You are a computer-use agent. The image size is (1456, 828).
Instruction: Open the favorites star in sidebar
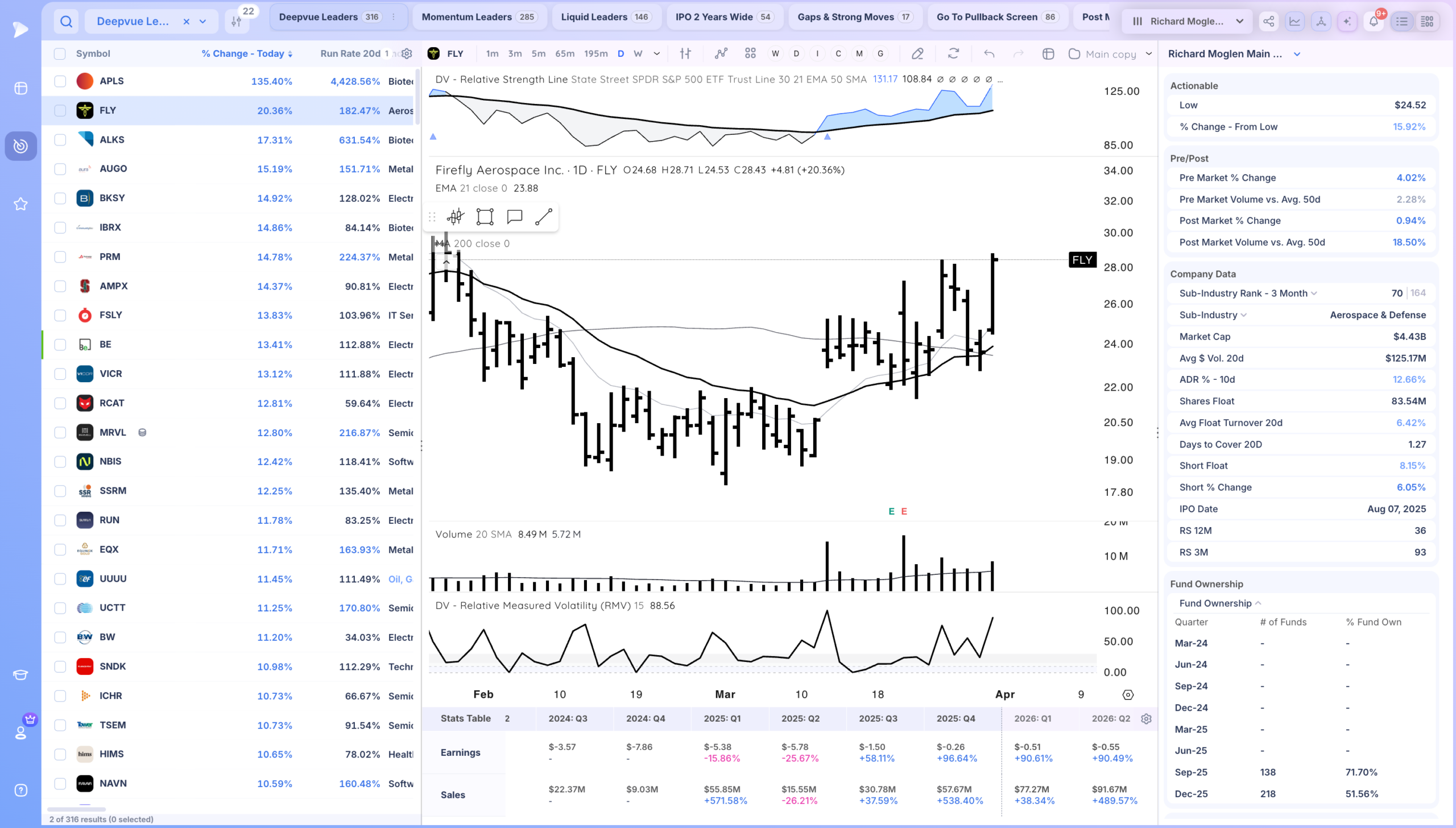pos(20,204)
